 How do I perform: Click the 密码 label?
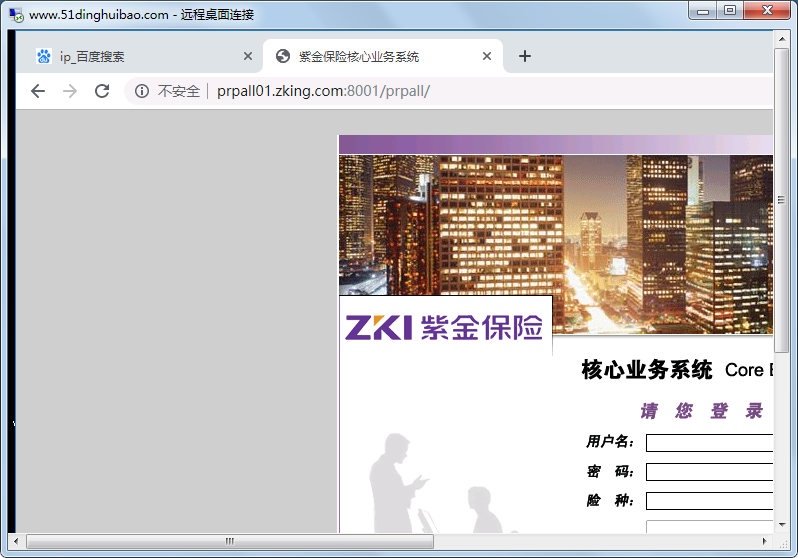click(610, 471)
